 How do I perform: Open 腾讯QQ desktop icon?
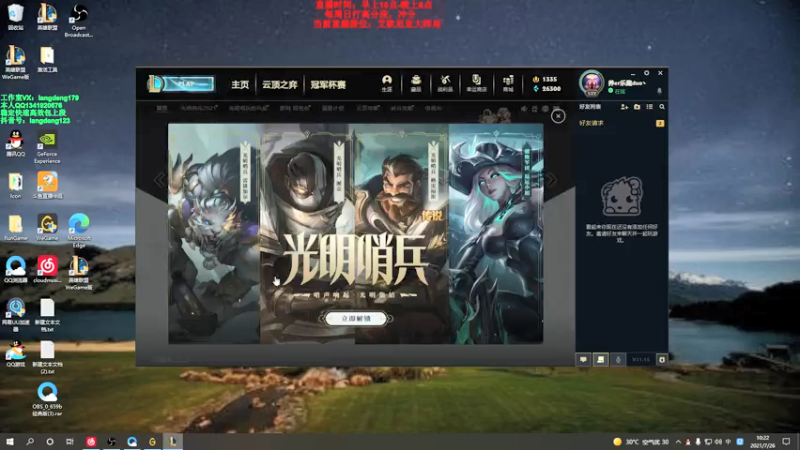(16, 143)
